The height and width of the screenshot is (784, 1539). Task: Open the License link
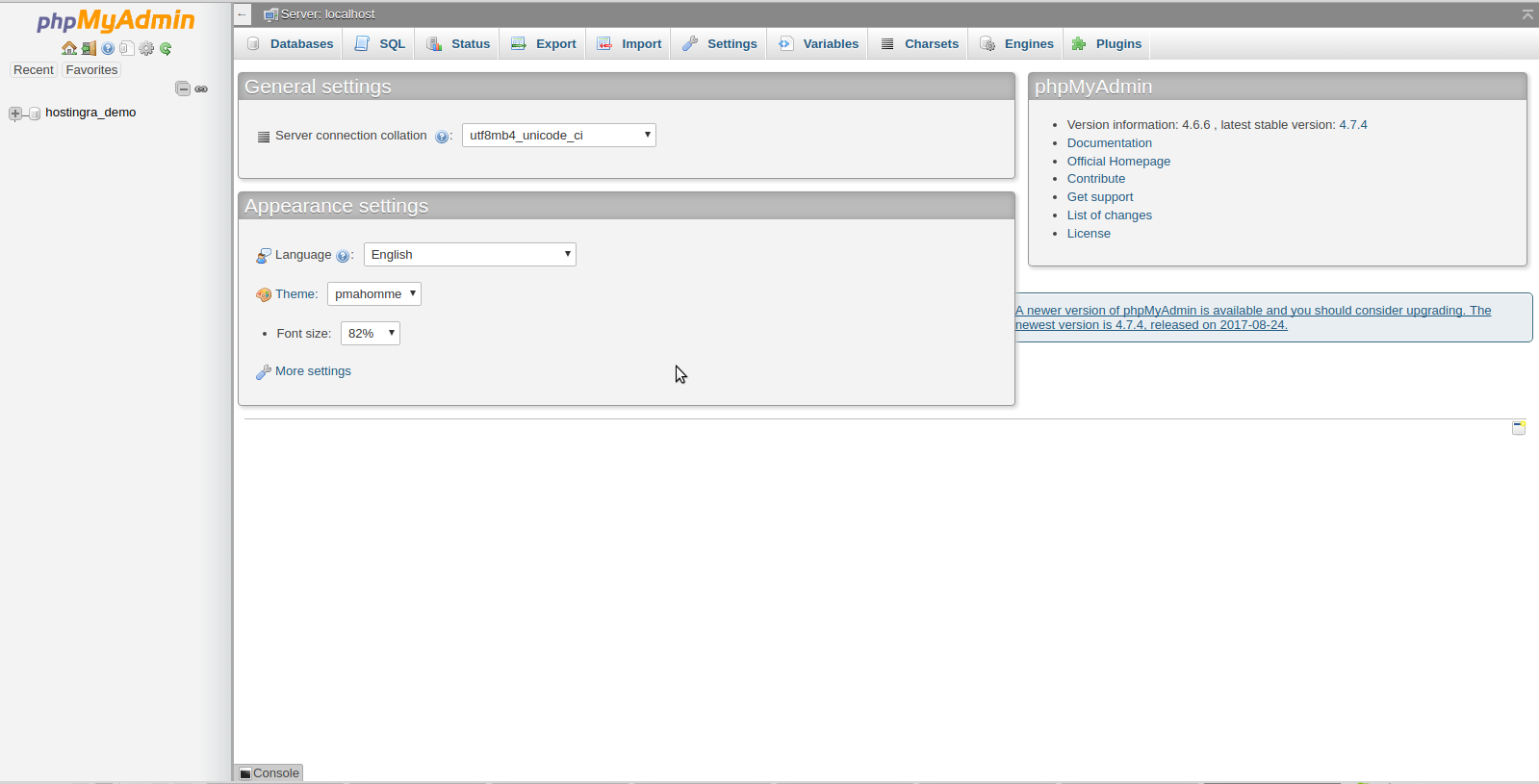[x=1089, y=234]
